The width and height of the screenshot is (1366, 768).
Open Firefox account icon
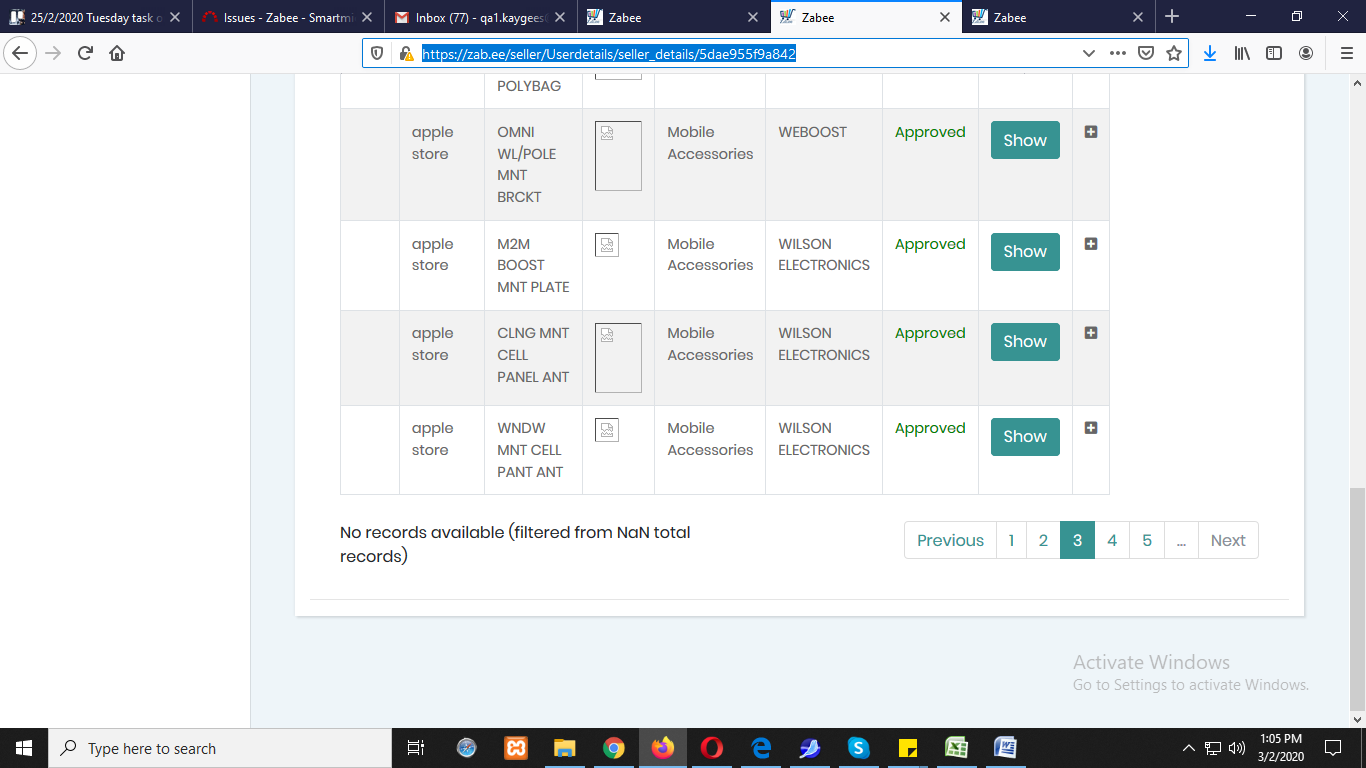(1306, 54)
